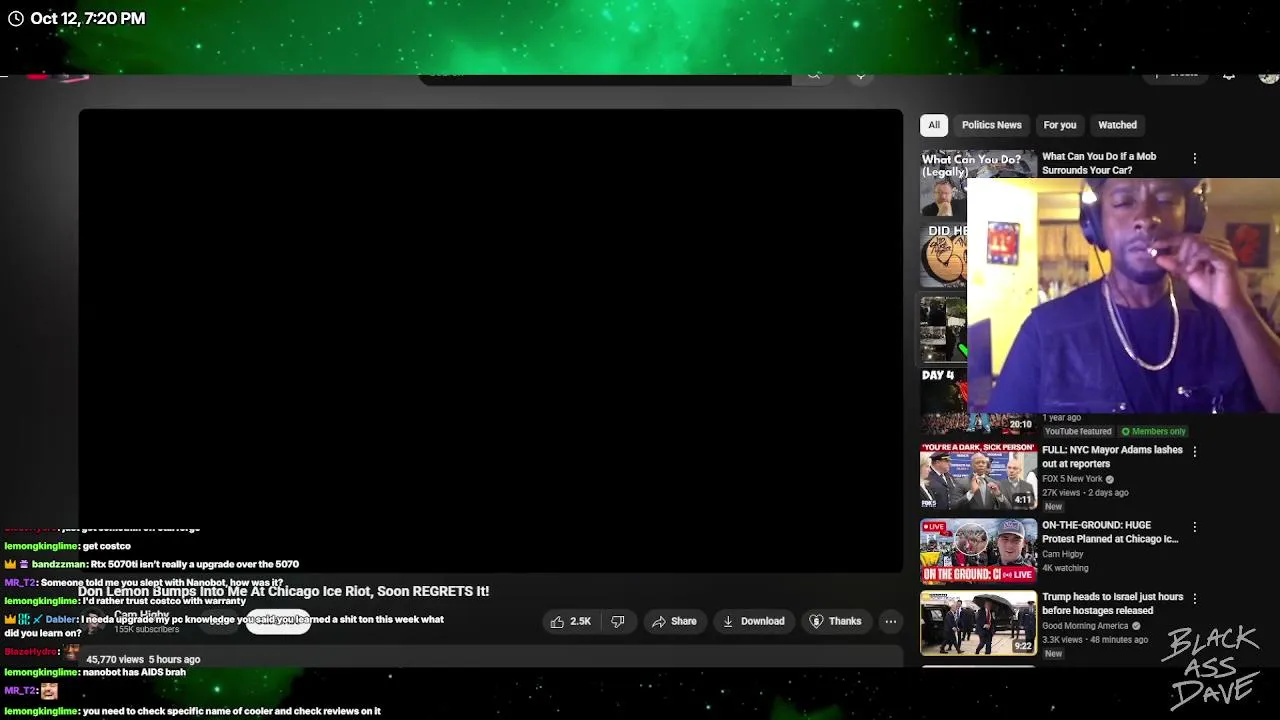Open the DAY 4 thumbnail with 20:10 duration
The width and height of the screenshot is (1280, 720).
tap(978, 400)
